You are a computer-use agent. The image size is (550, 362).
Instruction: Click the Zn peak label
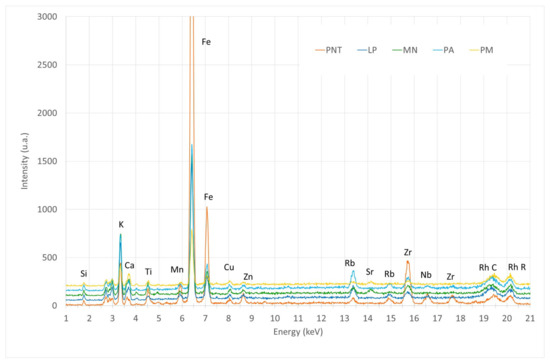[248, 276]
